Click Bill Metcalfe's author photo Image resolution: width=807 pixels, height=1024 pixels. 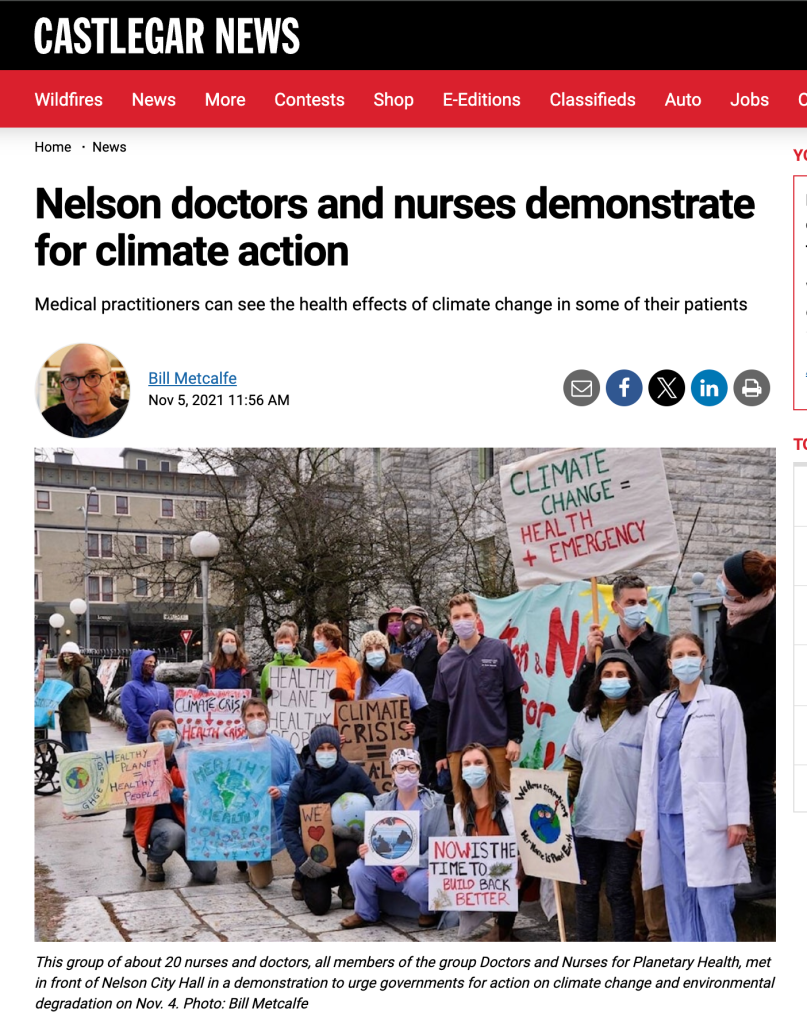[82, 390]
